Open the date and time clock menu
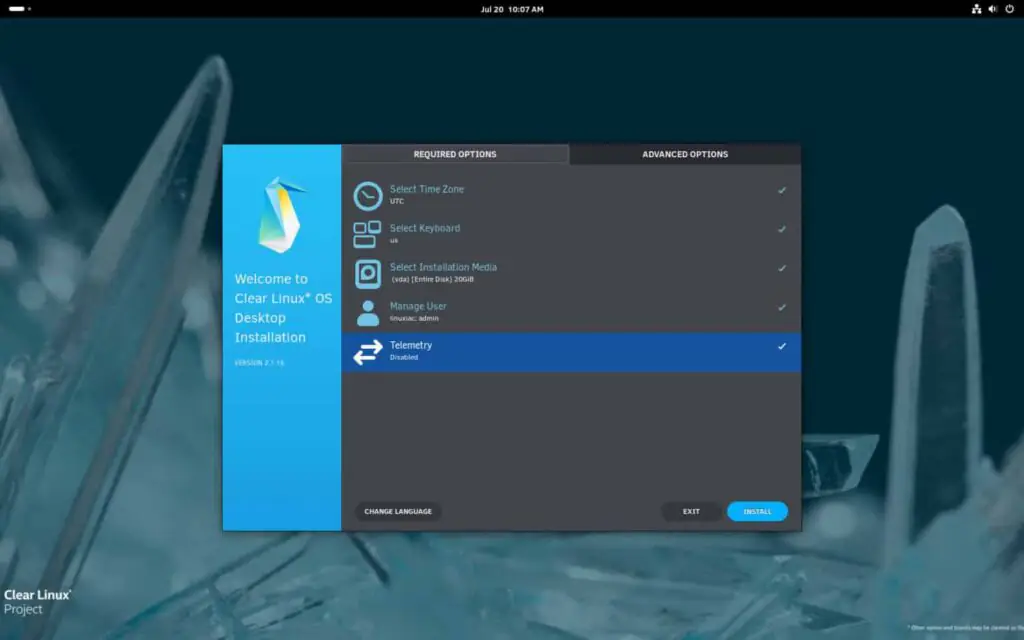Image resolution: width=1024 pixels, height=640 pixels. pyautogui.click(x=512, y=9)
